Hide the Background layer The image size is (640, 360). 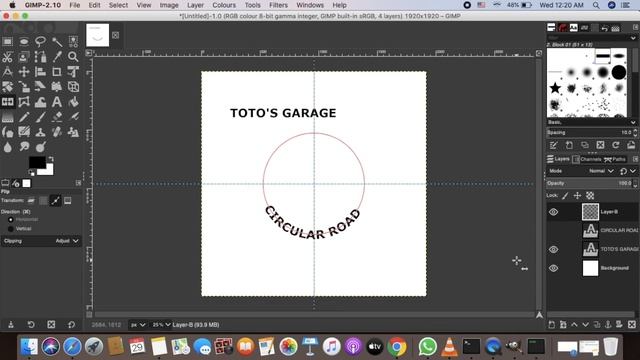point(553,268)
